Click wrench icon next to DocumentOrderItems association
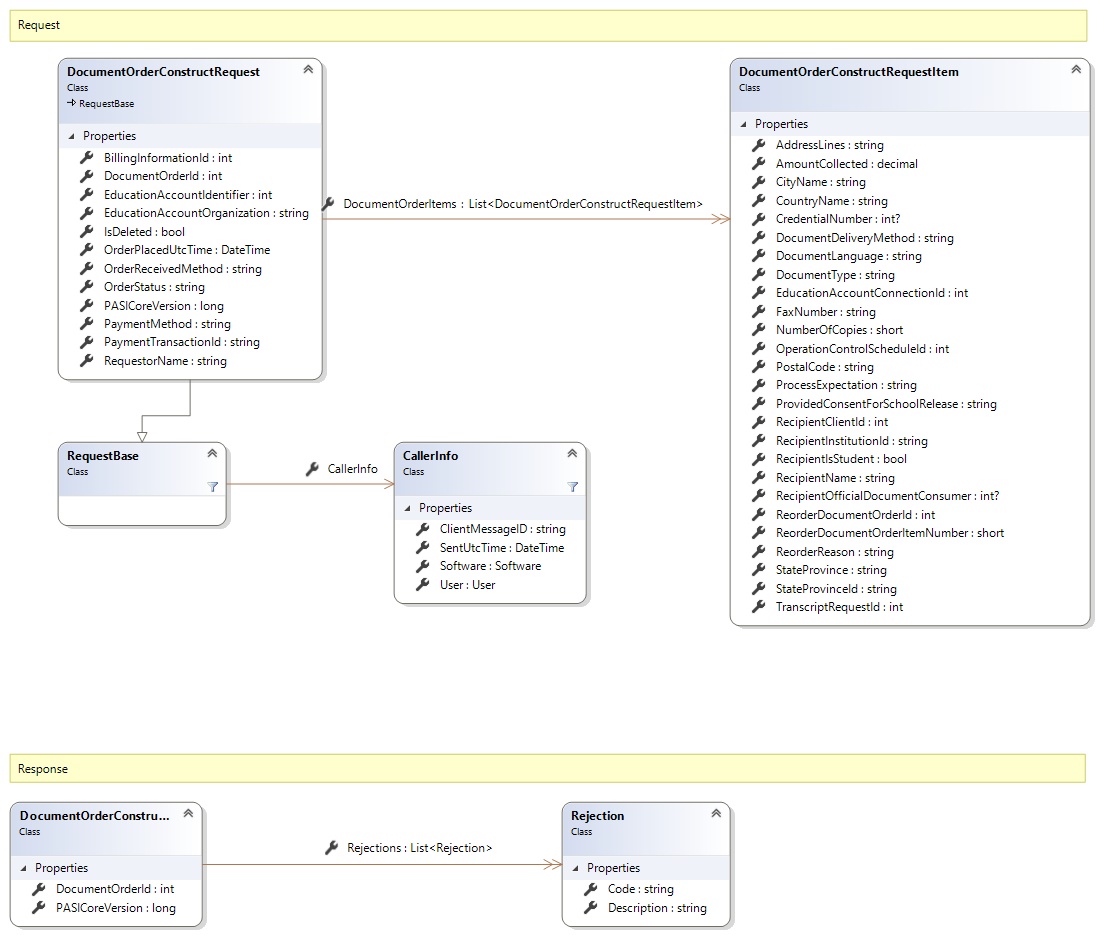The width and height of the screenshot is (1099, 935). (x=328, y=204)
